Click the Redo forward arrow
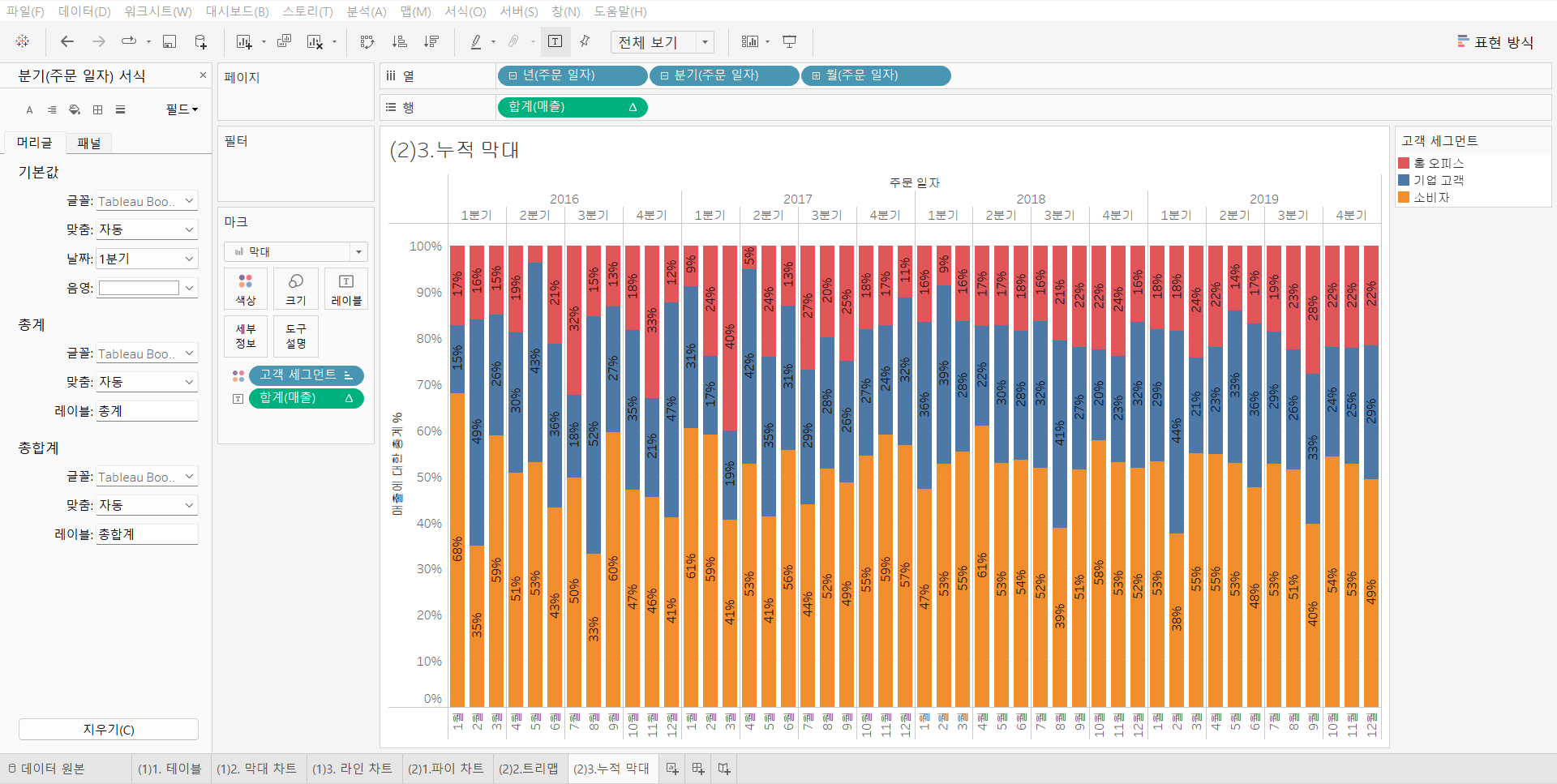1557x784 pixels. pos(99,41)
